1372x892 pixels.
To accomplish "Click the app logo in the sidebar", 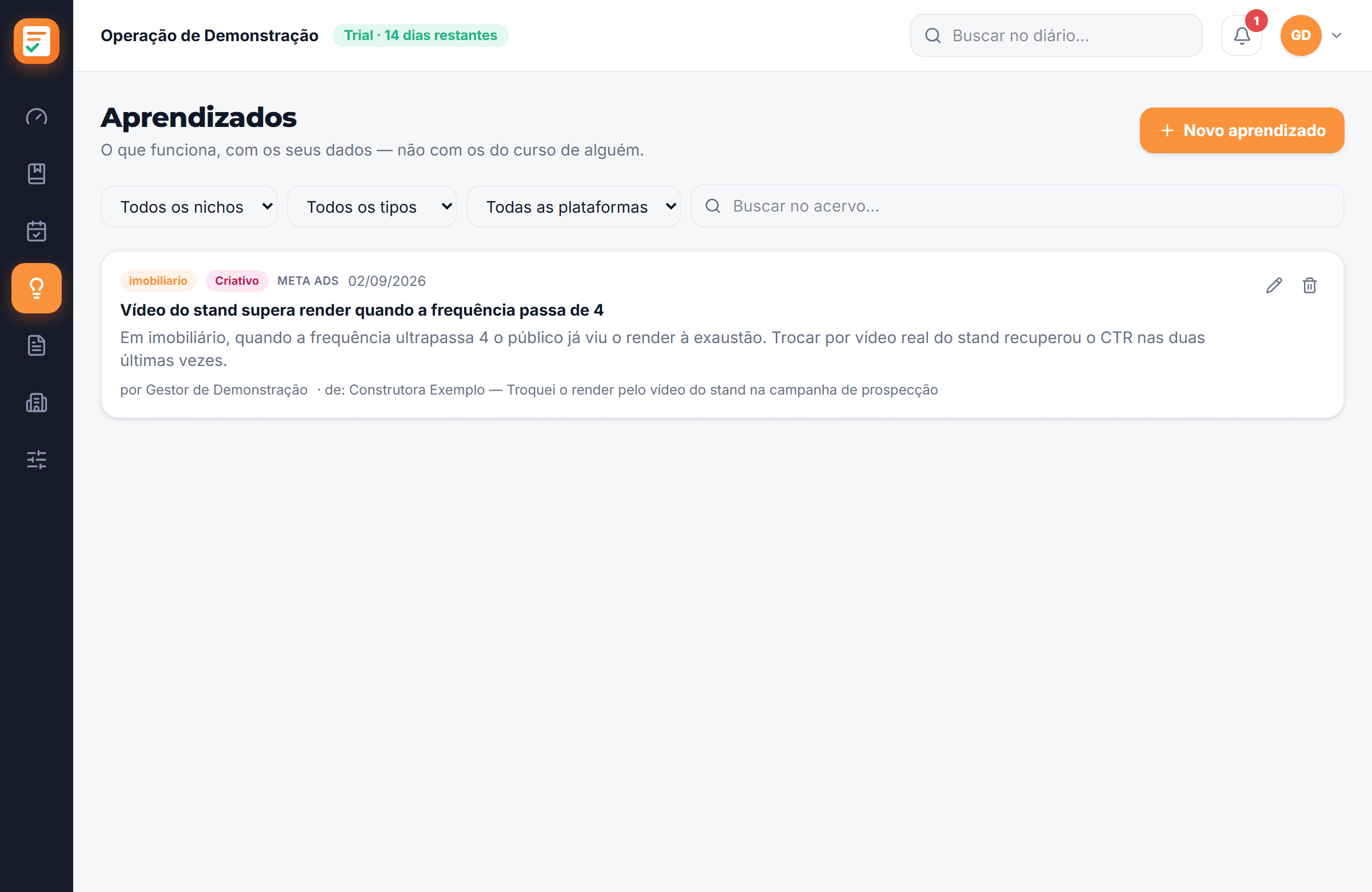I will pos(37,41).
